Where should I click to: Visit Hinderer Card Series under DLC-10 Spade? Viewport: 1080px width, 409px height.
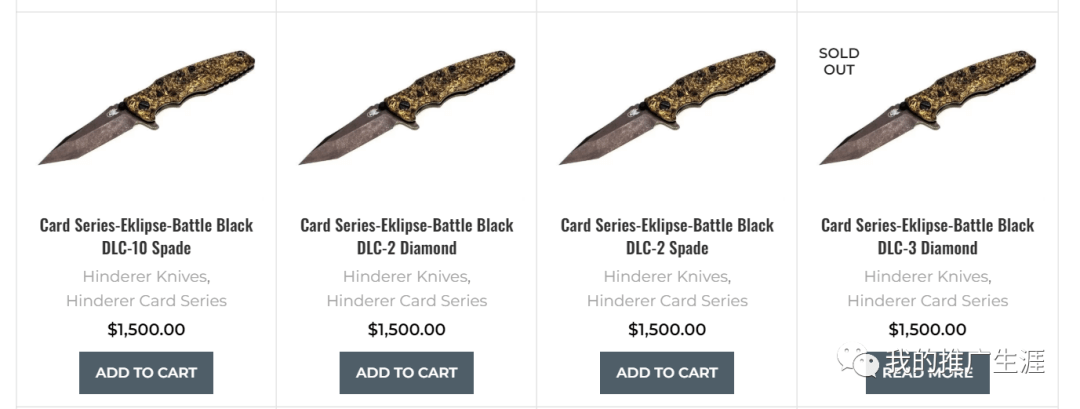(146, 301)
